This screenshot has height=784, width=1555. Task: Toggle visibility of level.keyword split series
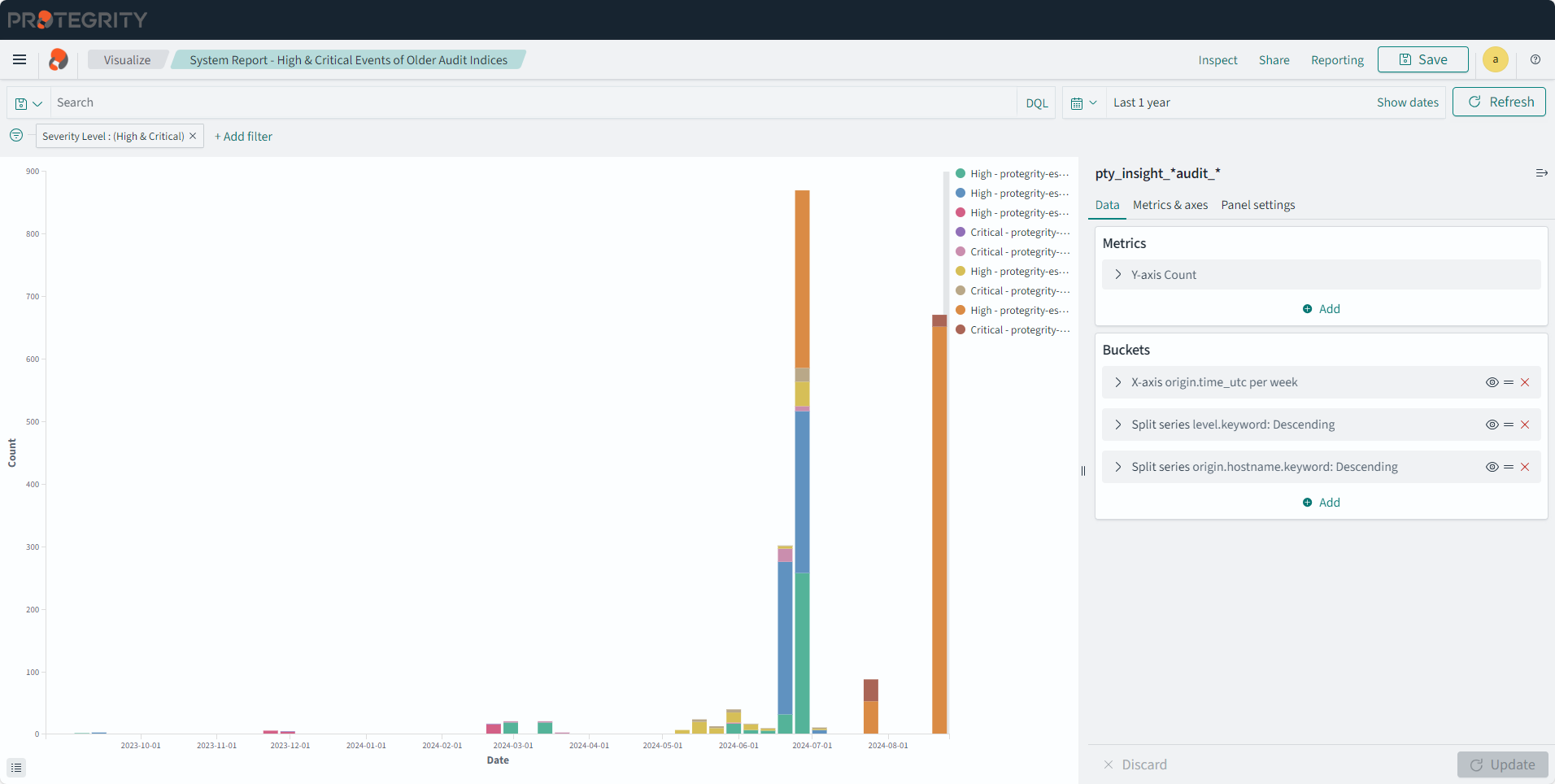pos(1492,425)
